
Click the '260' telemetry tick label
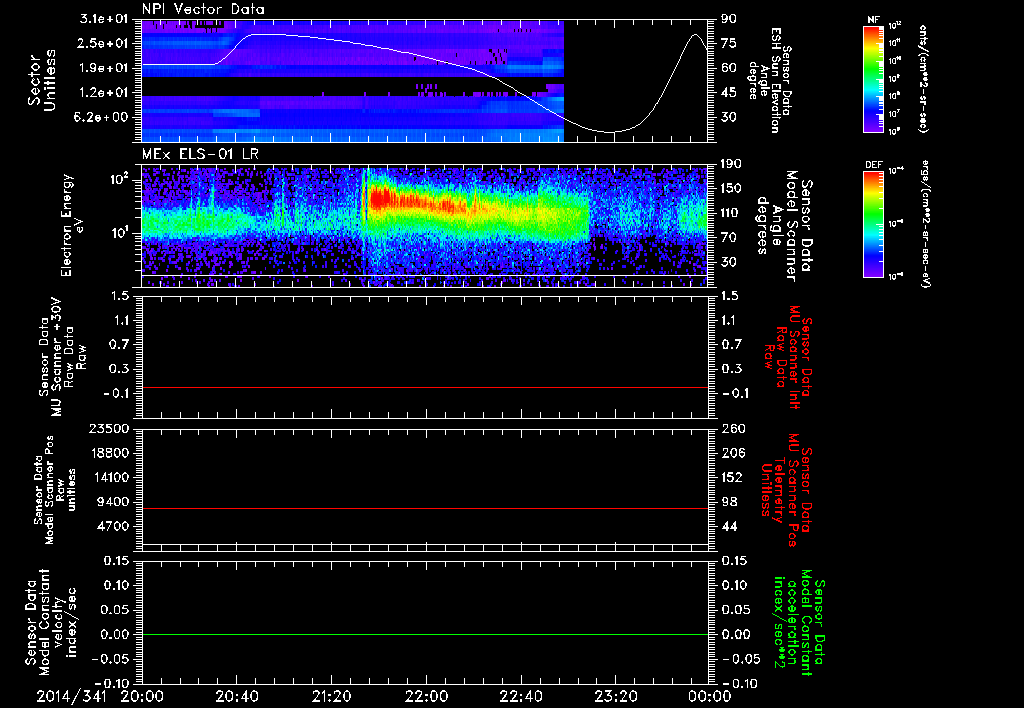click(x=732, y=428)
